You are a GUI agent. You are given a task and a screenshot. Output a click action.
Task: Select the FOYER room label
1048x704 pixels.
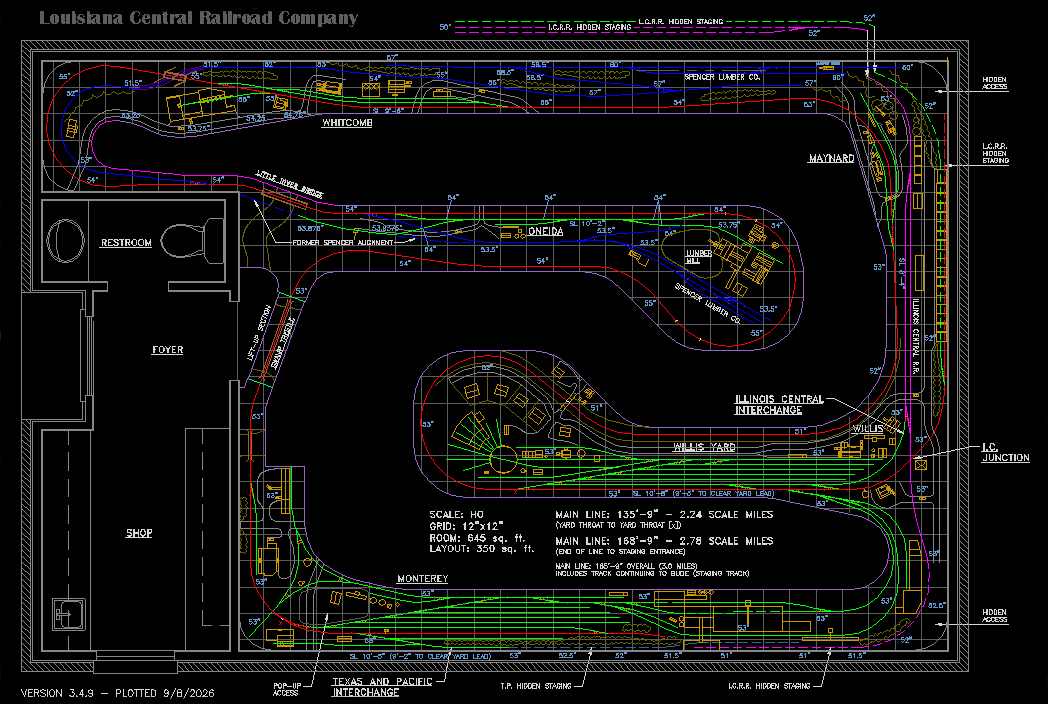(167, 350)
